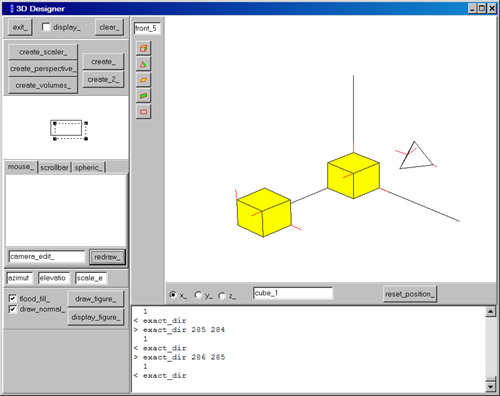Click the display_figure_ button
The height and width of the screenshot is (396, 500).
(96, 317)
